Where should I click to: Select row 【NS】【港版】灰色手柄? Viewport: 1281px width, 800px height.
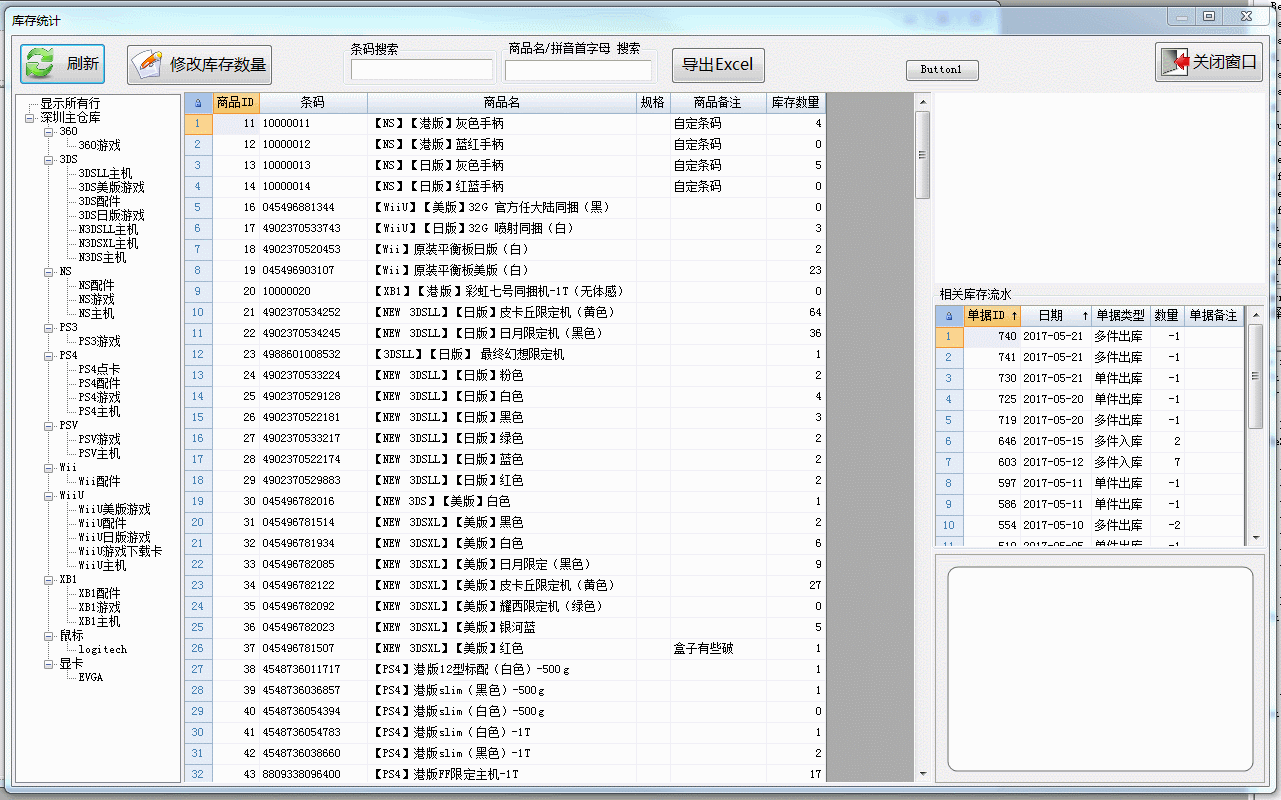pyautogui.click(x=505, y=124)
